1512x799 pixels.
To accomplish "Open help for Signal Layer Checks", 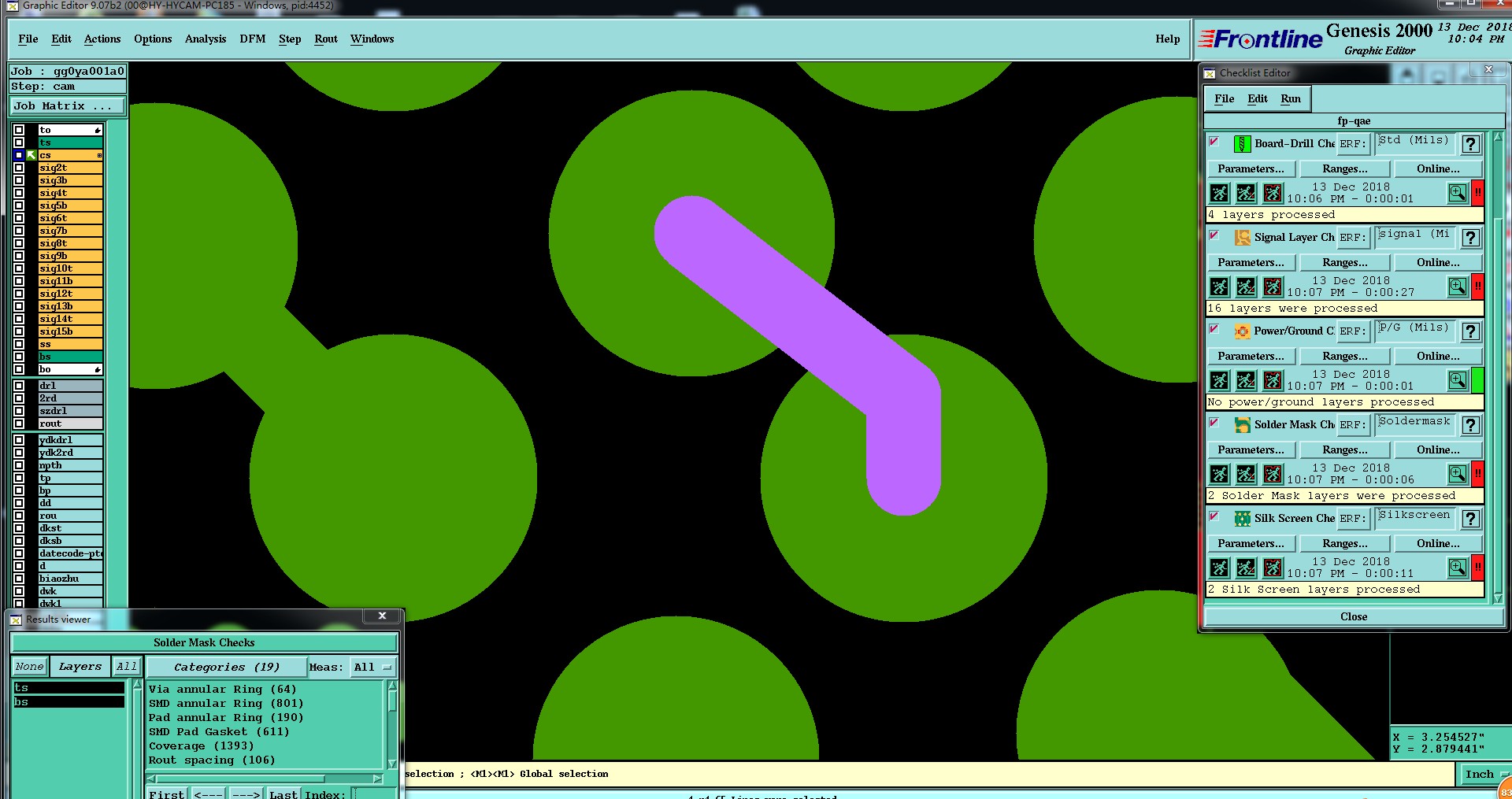I will point(1470,238).
